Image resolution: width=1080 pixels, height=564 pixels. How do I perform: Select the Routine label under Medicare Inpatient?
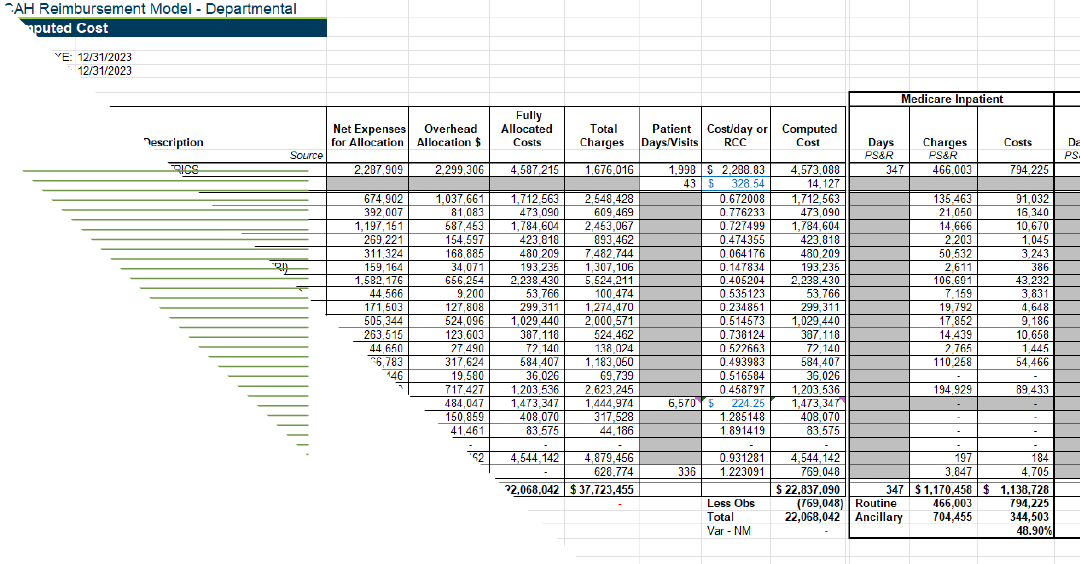coord(875,503)
